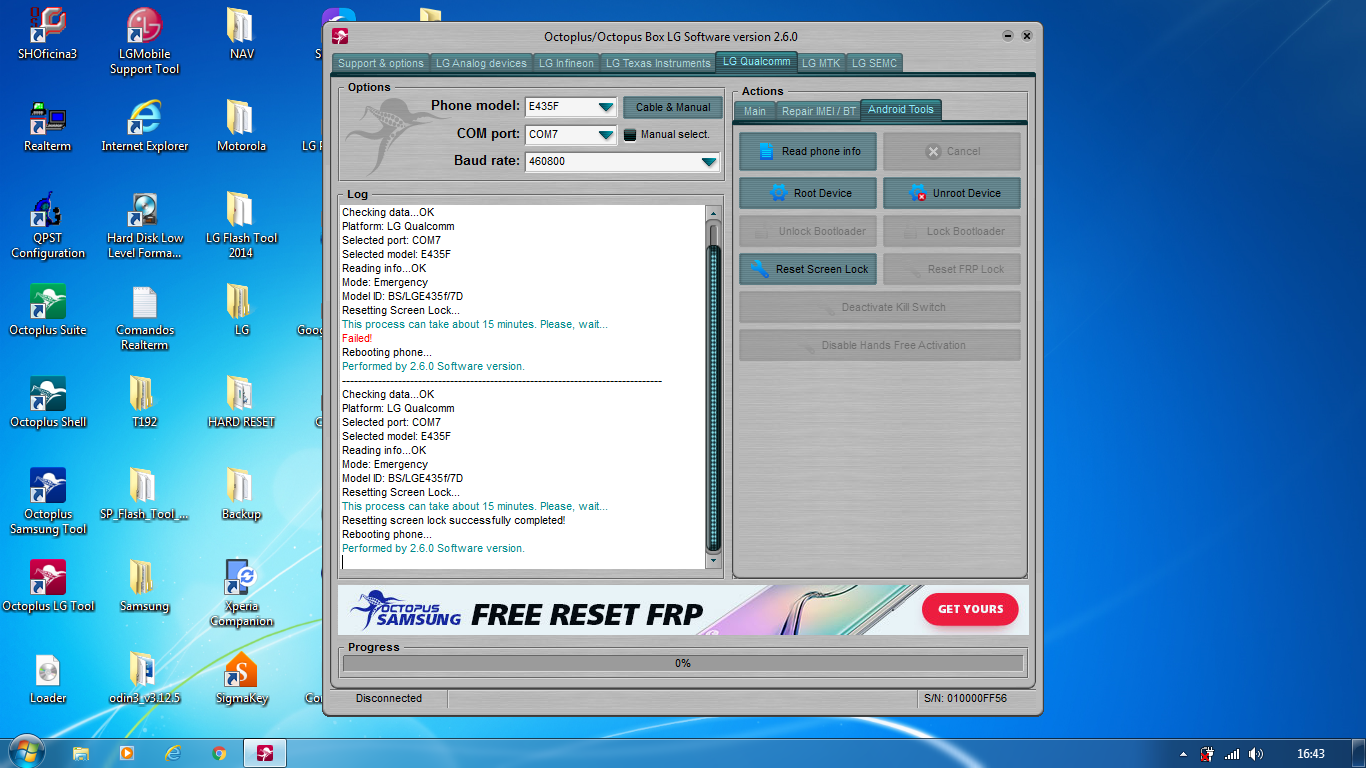This screenshot has height=768, width=1366.
Task: Click the red Failed! log line
Action: [357, 338]
